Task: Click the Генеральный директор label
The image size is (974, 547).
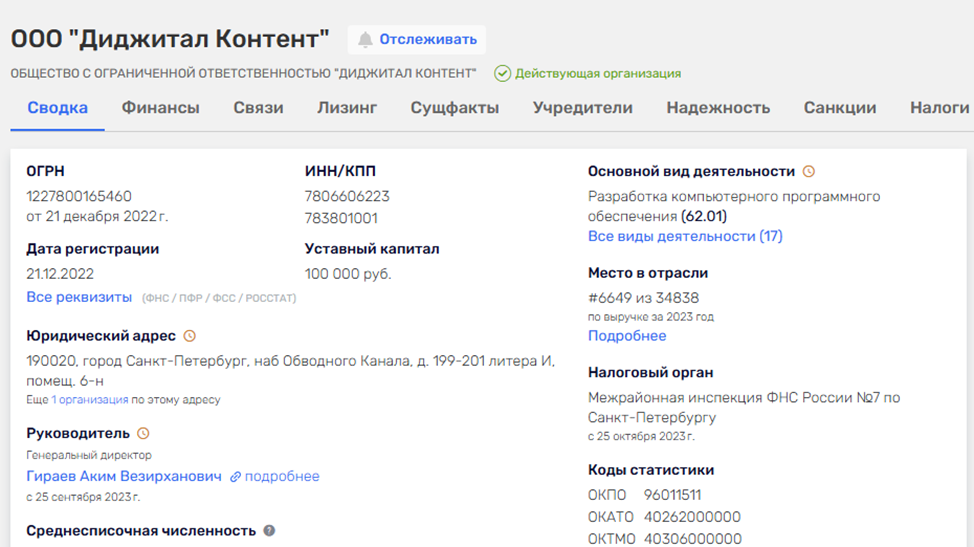Action: pyautogui.click(x=89, y=455)
